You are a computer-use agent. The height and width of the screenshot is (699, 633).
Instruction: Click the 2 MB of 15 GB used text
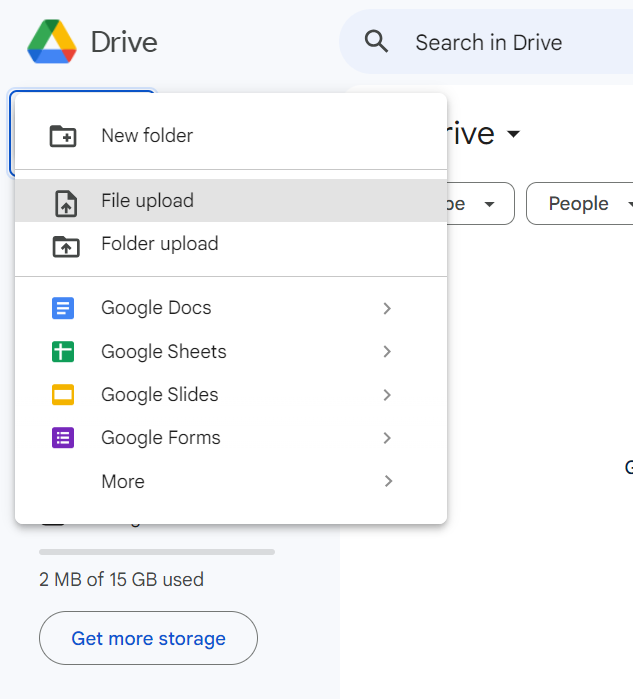[x=121, y=580]
